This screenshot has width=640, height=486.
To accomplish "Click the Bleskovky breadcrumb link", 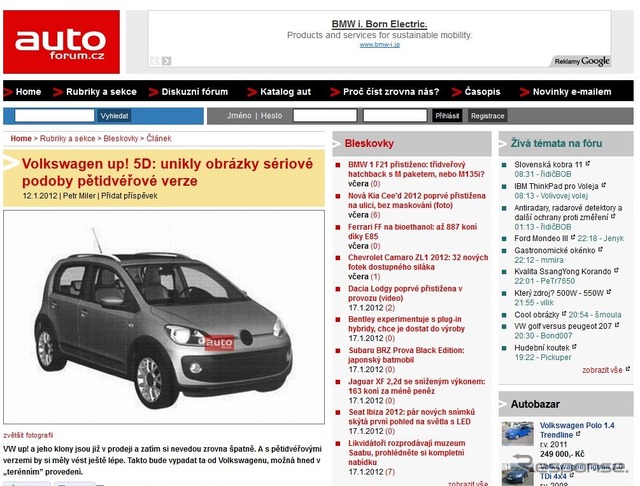I will pos(121,138).
